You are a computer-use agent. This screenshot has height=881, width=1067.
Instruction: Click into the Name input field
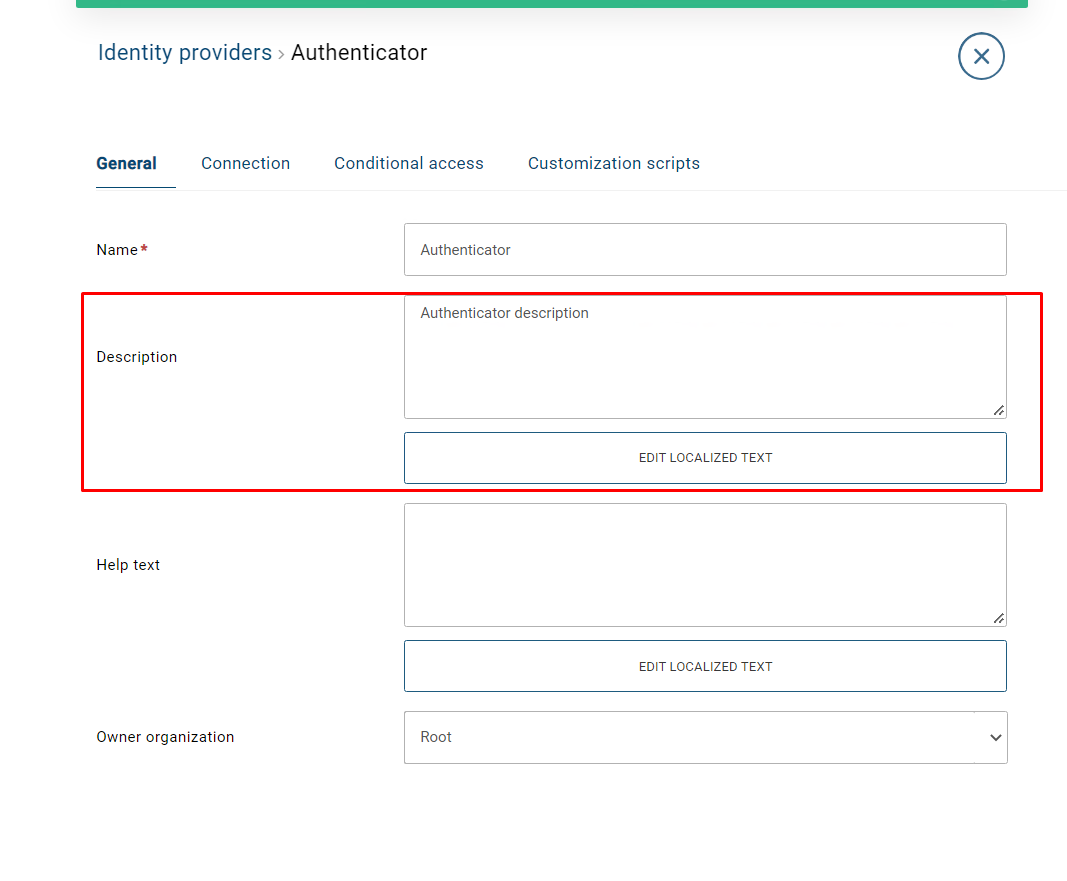click(704, 250)
